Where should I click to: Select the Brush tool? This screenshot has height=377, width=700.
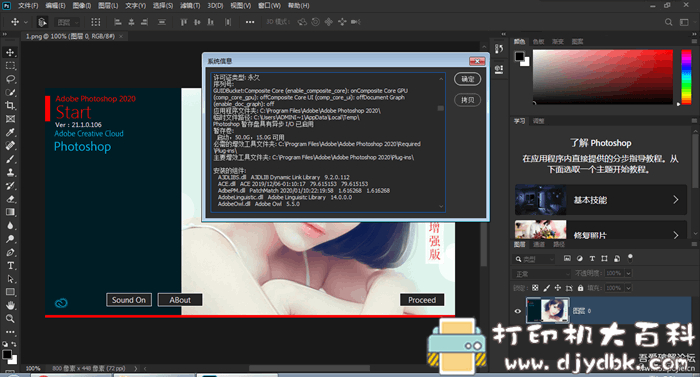point(10,159)
